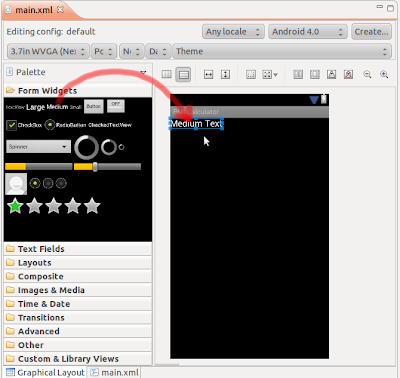
Task: Click the Large text widget in palette
Action: [x=35, y=107]
